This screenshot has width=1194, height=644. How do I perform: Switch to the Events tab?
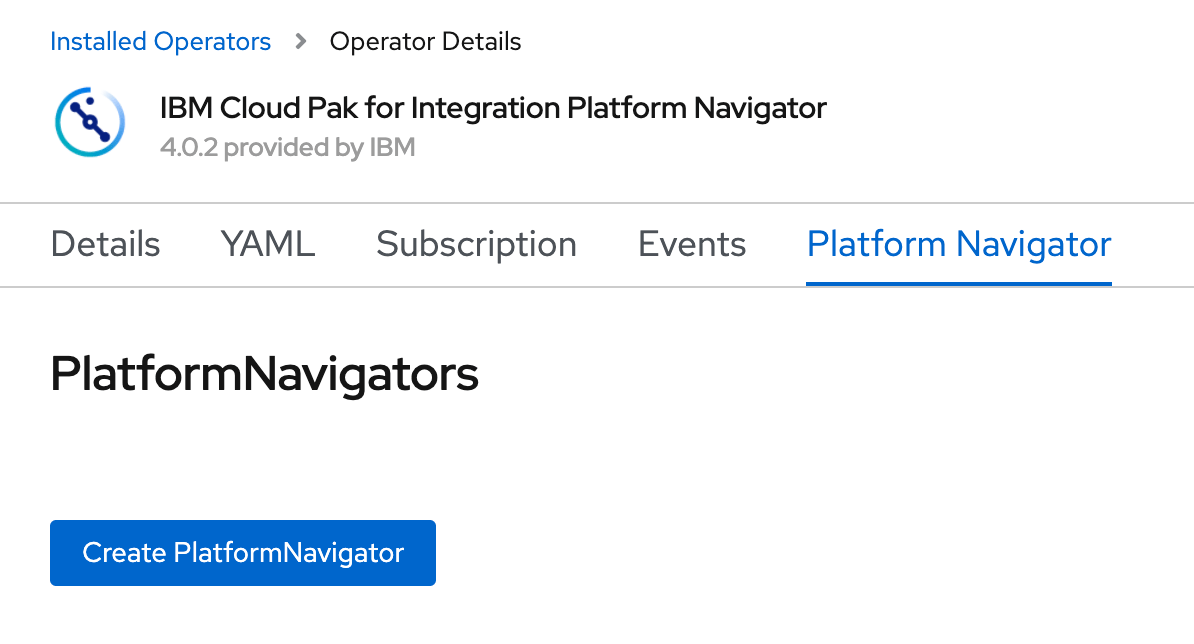pos(691,244)
